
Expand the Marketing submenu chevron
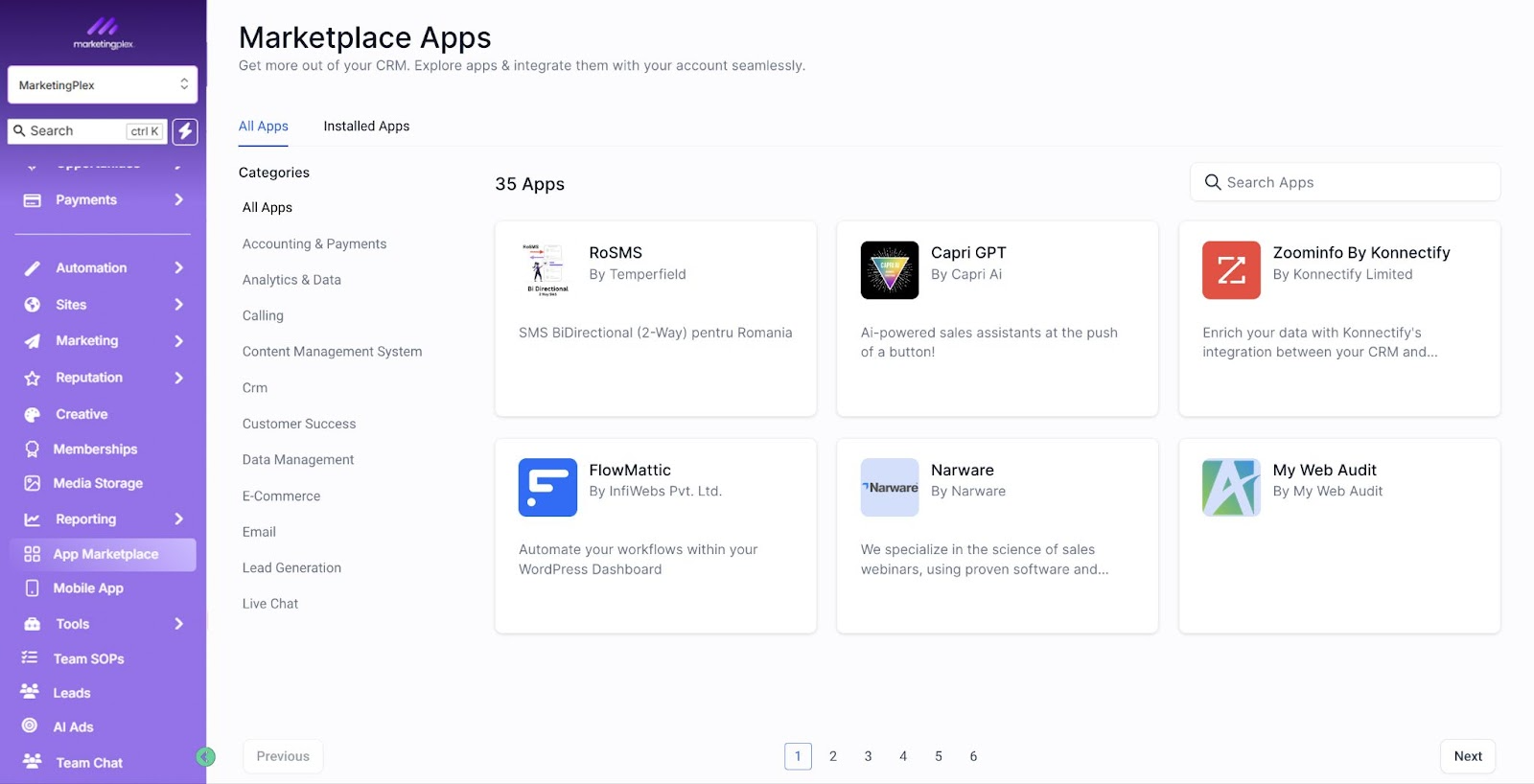coord(178,341)
